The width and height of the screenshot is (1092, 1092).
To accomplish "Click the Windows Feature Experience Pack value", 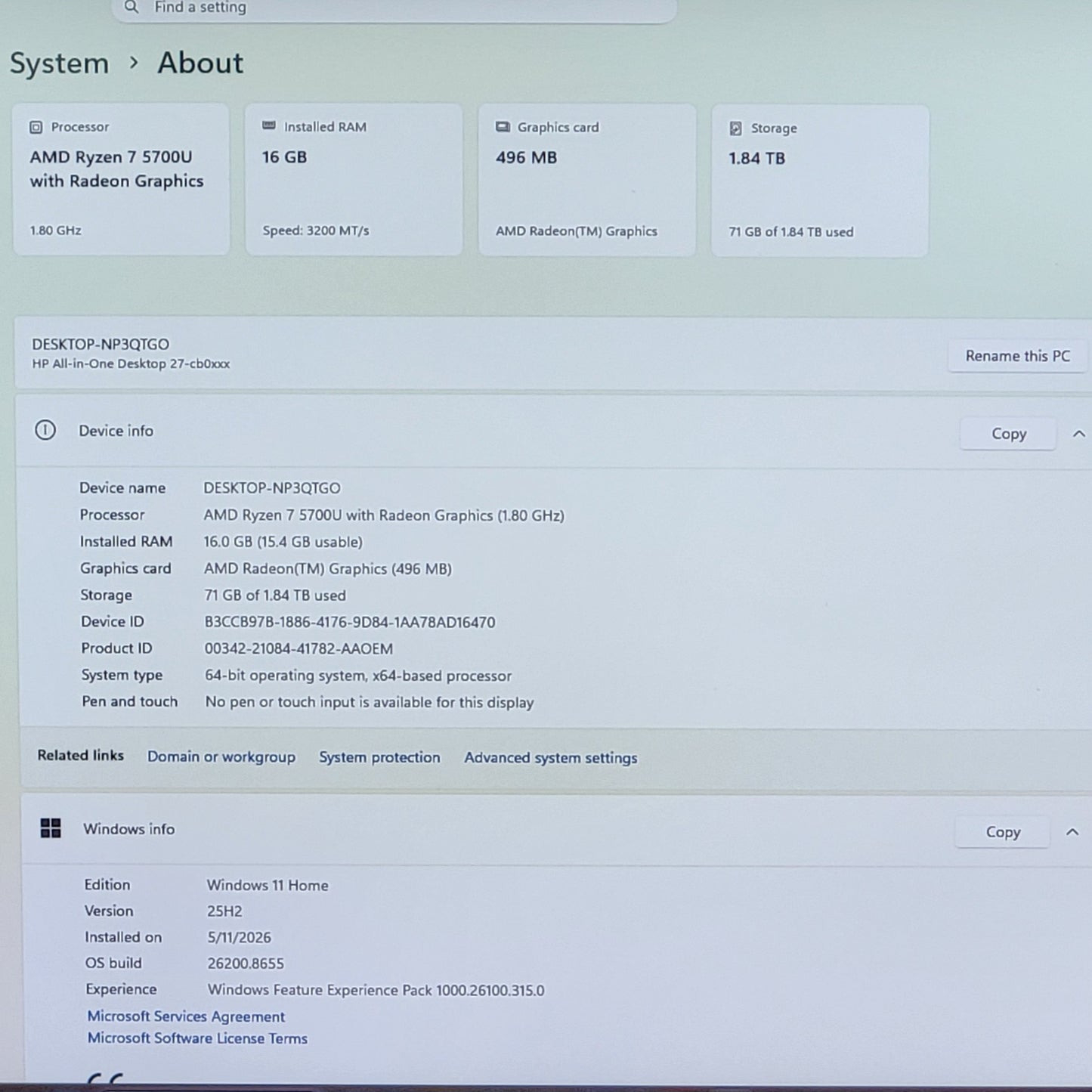I will pyautogui.click(x=376, y=990).
